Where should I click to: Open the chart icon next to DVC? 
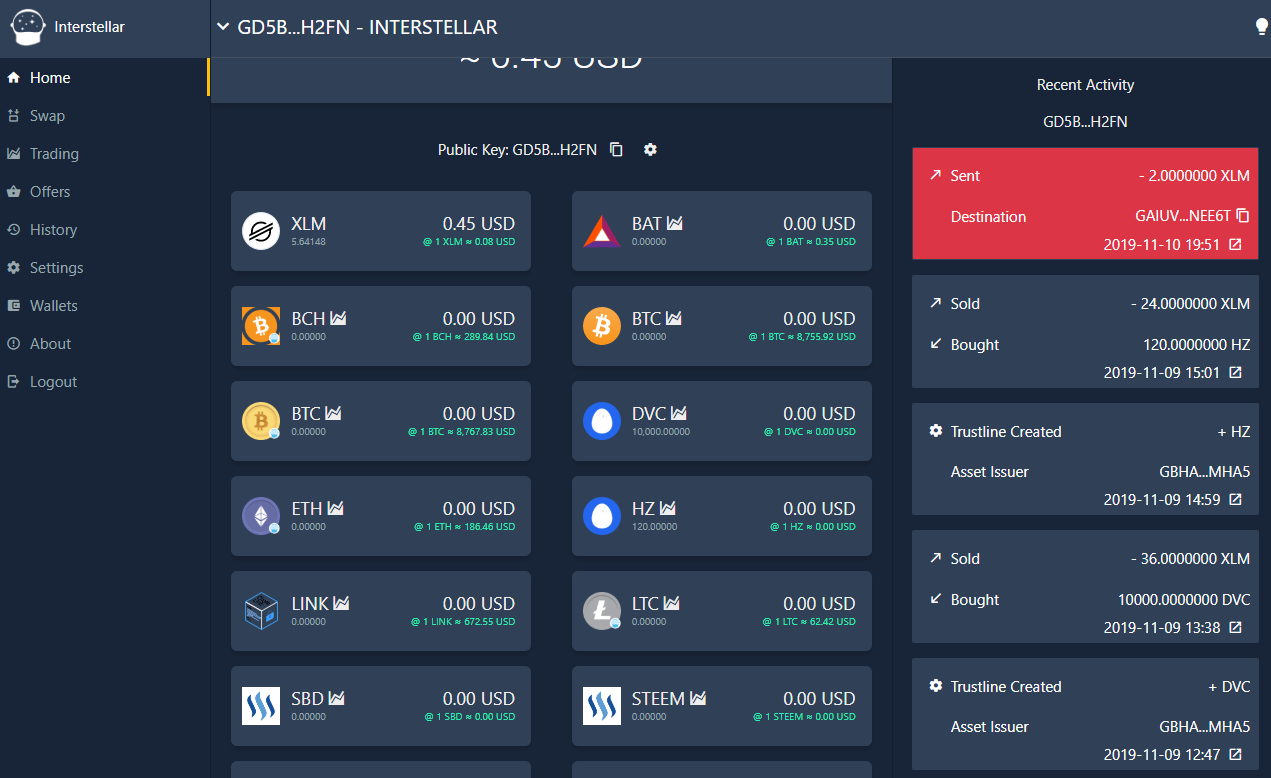coord(678,414)
